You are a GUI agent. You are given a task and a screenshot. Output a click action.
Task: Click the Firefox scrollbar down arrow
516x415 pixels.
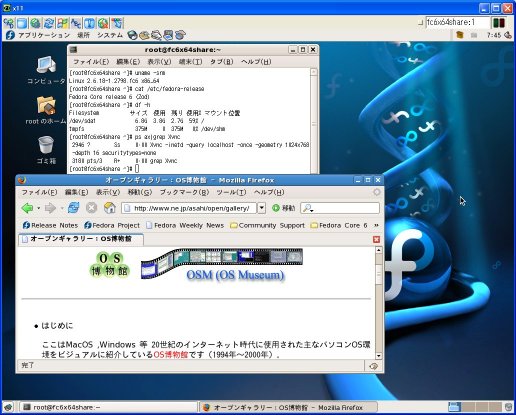click(378, 356)
